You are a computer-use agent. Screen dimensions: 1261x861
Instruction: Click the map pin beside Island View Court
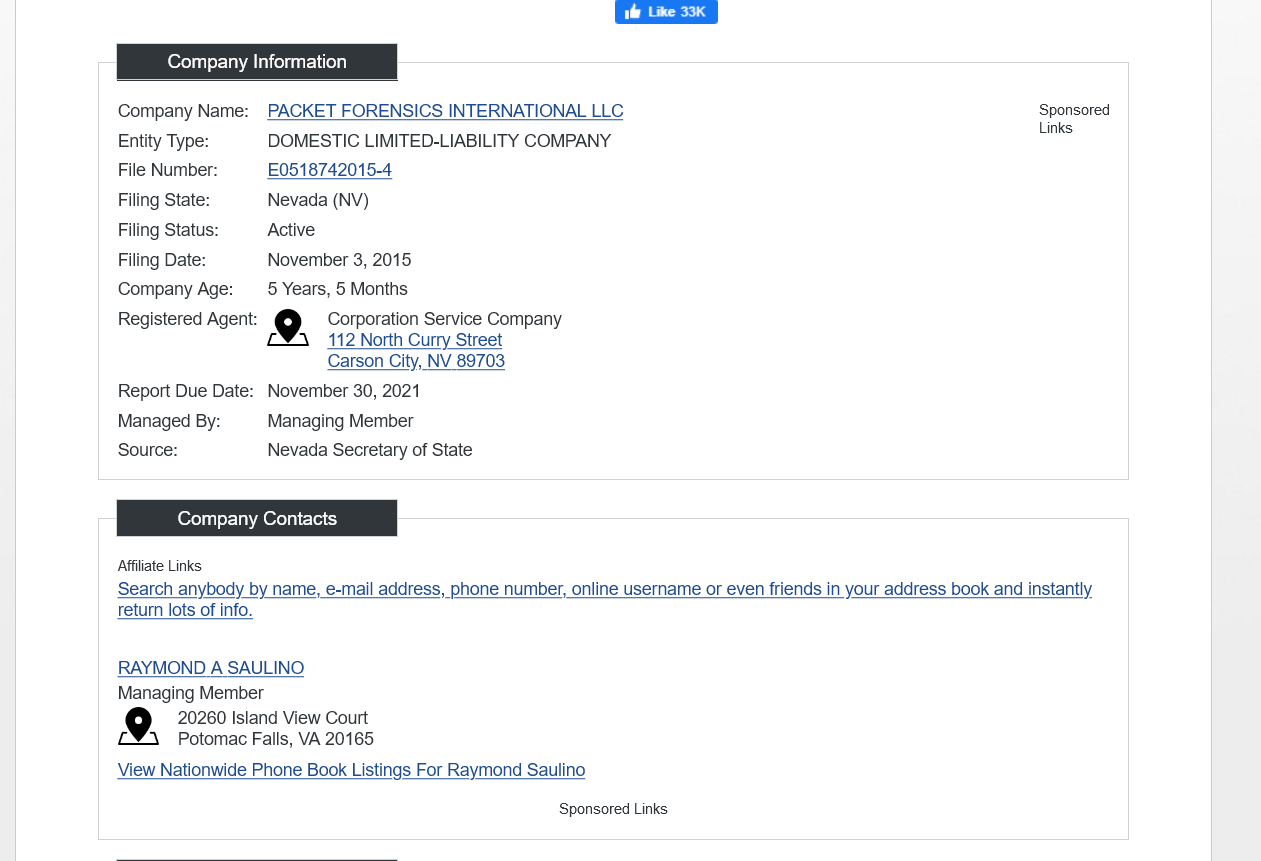[138, 727]
